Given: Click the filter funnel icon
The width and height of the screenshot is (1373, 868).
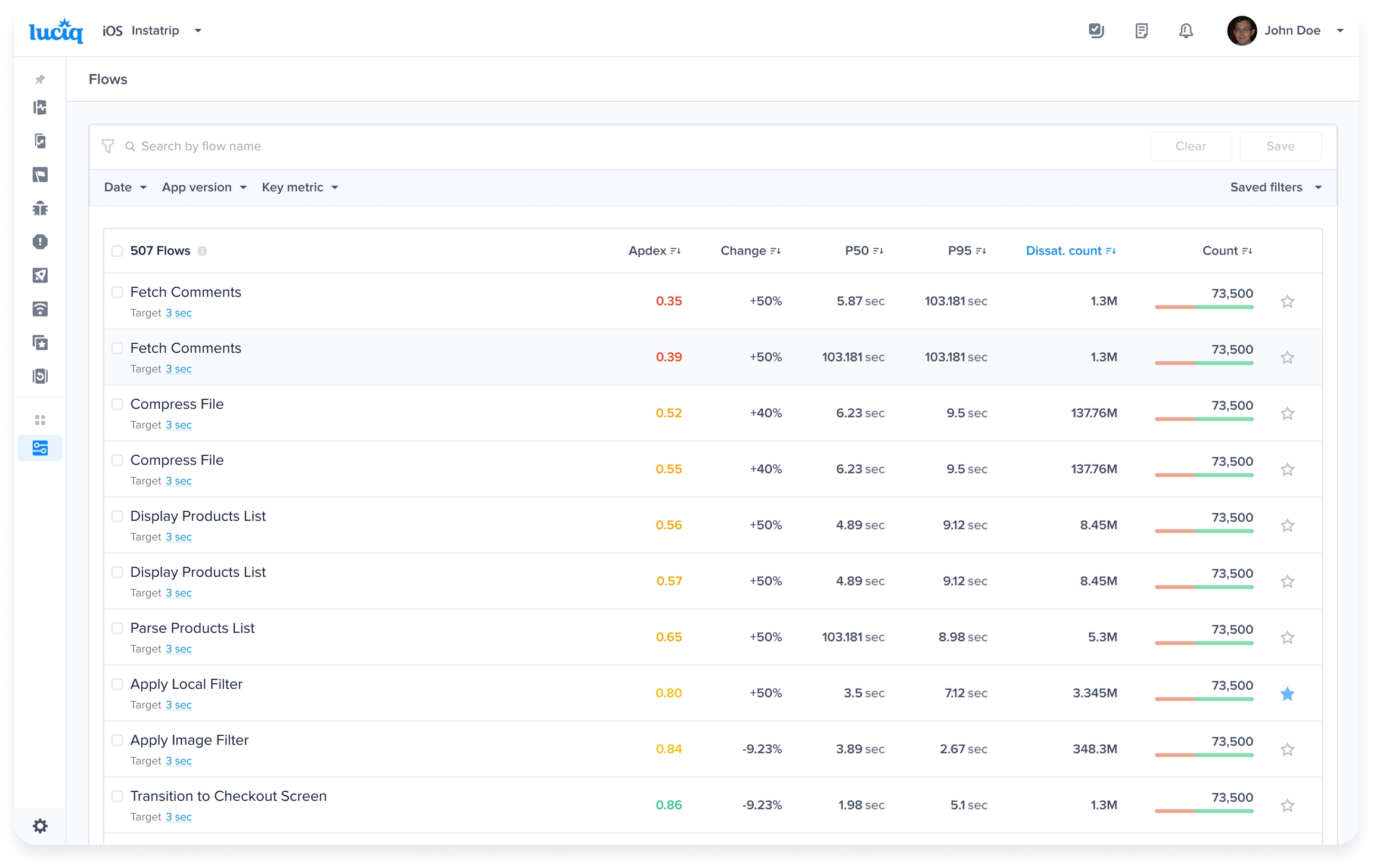Looking at the screenshot, I should pyautogui.click(x=108, y=147).
